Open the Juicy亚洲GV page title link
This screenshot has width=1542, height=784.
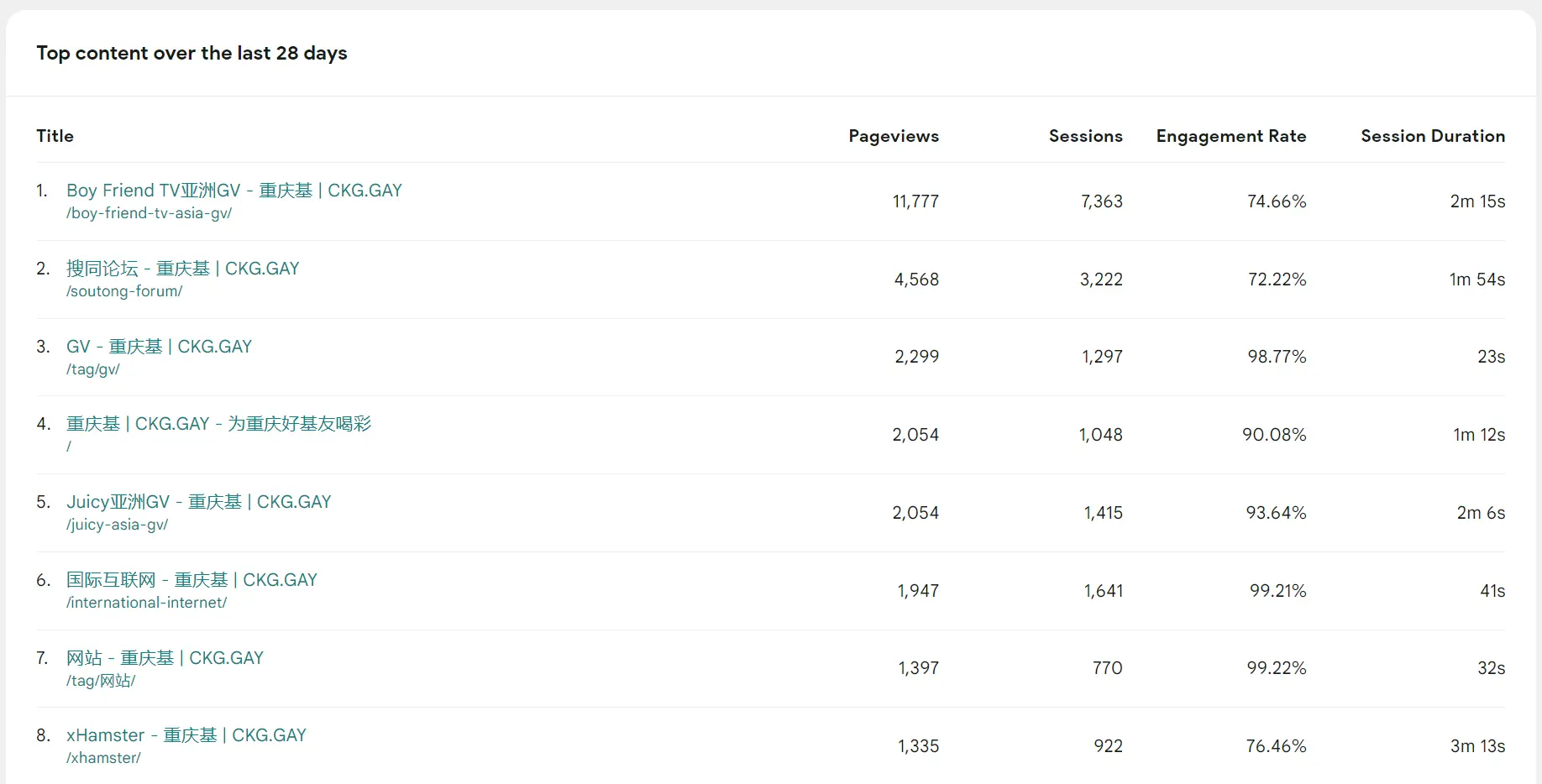click(198, 502)
